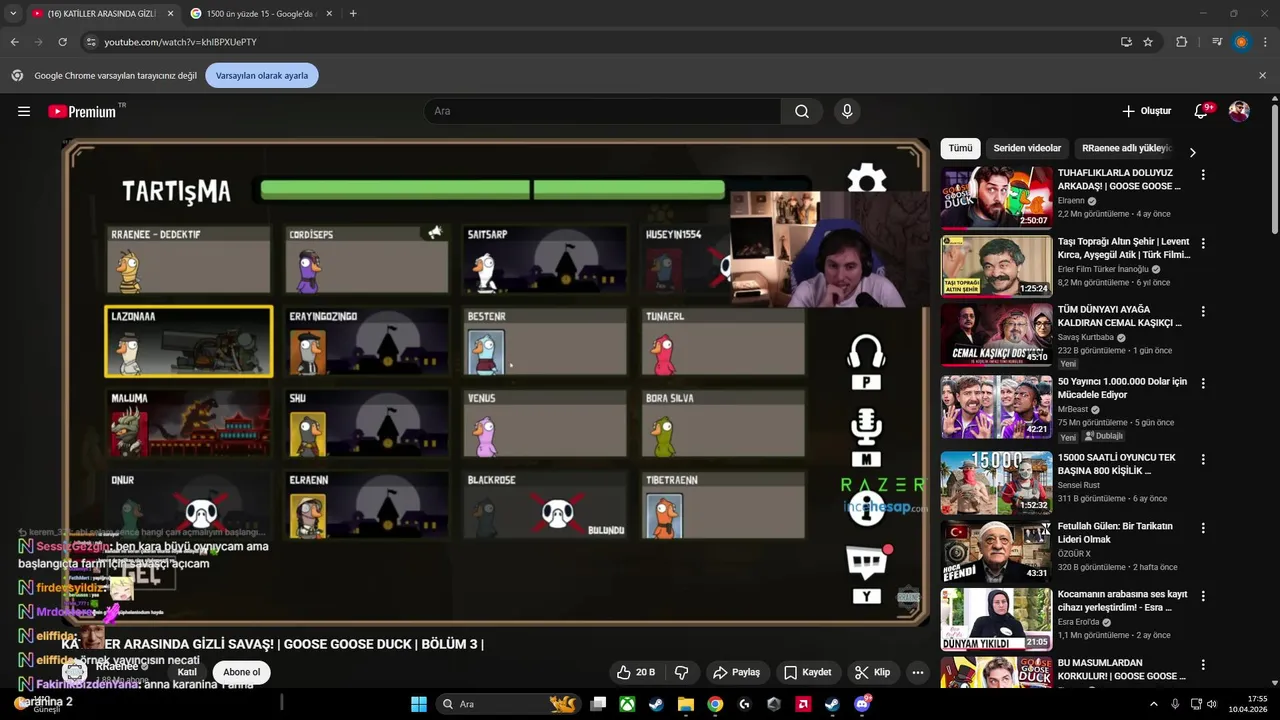Create a clip with Klip button
Screen dimensions: 1280x720
(872, 672)
